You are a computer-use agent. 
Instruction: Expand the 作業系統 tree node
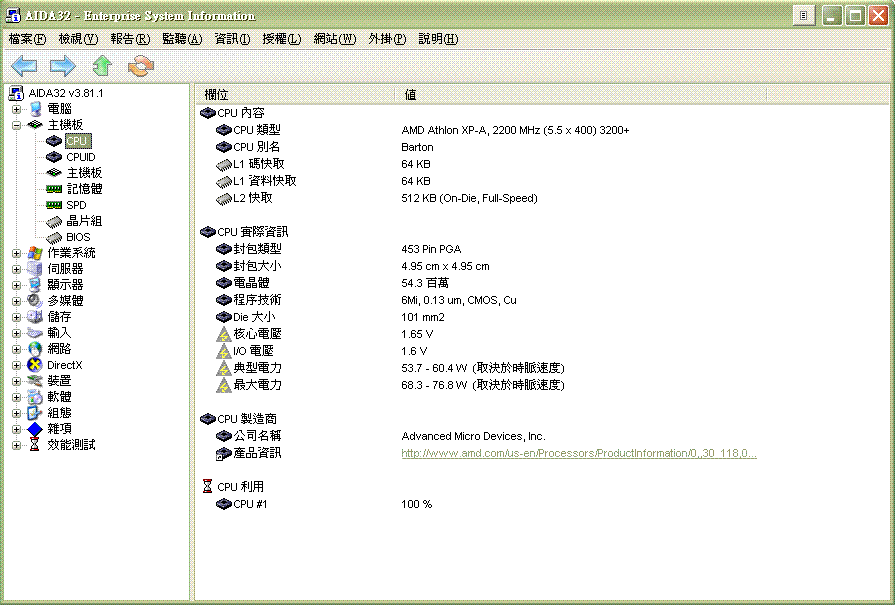(16, 253)
